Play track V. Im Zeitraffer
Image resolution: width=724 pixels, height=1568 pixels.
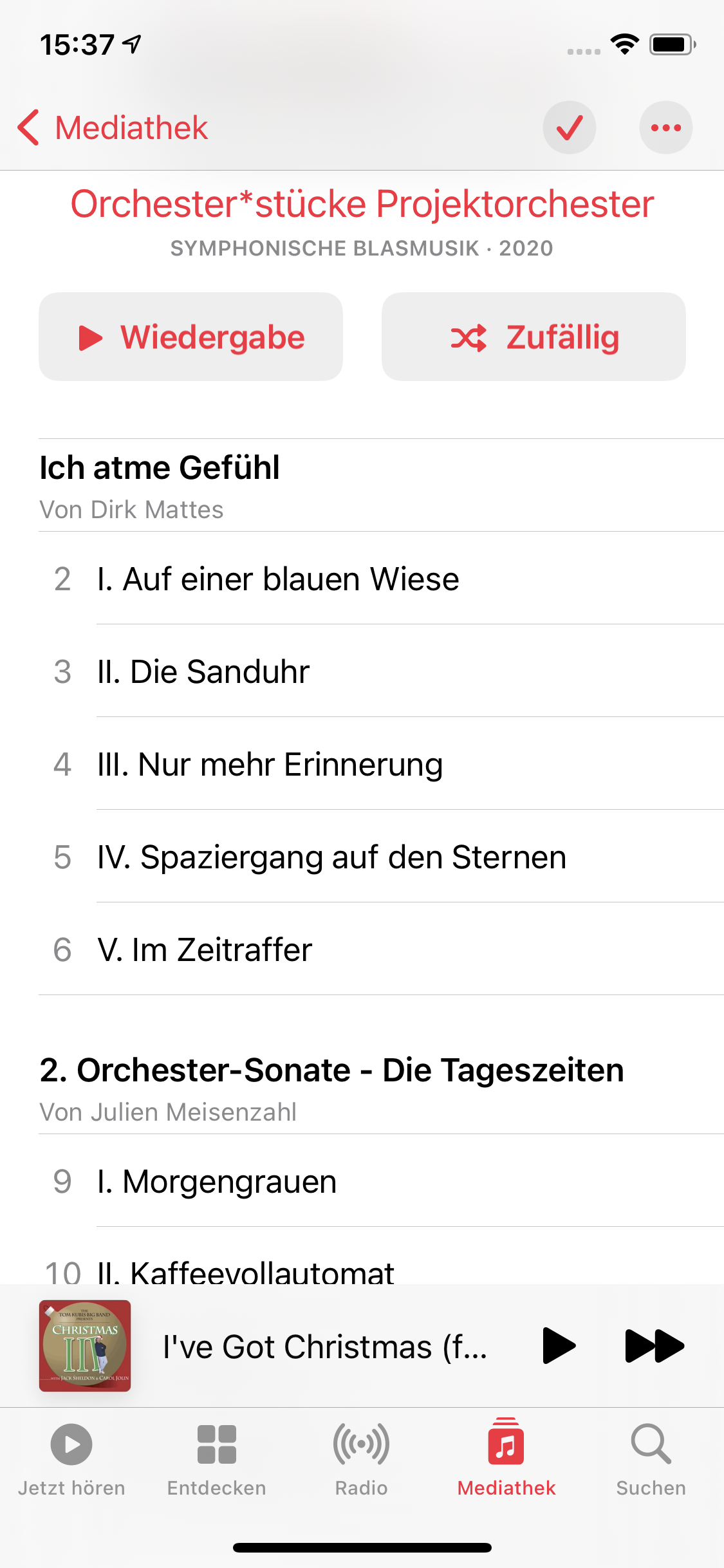[x=205, y=949]
